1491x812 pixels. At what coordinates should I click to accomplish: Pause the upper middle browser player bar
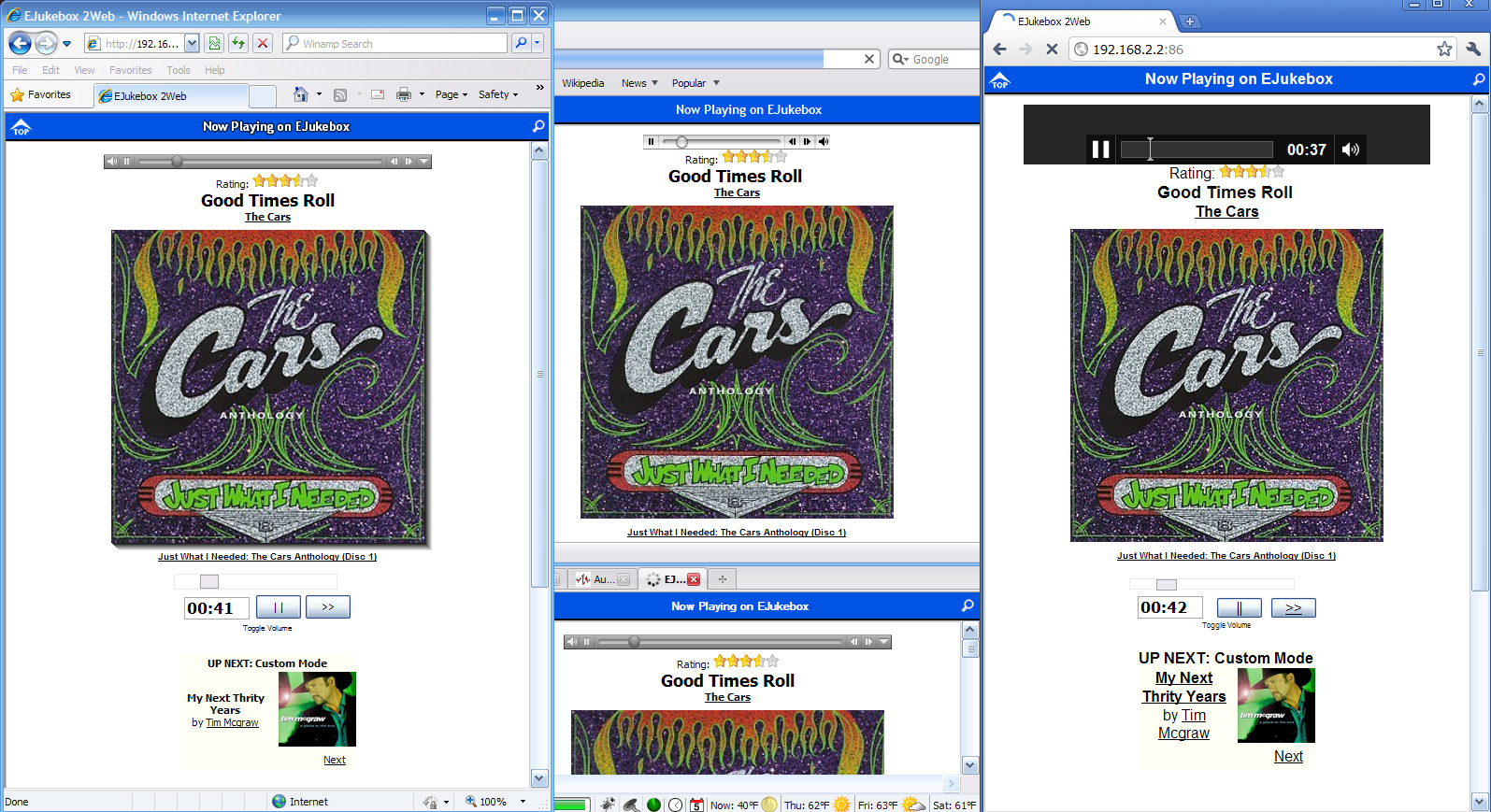coord(651,142)
